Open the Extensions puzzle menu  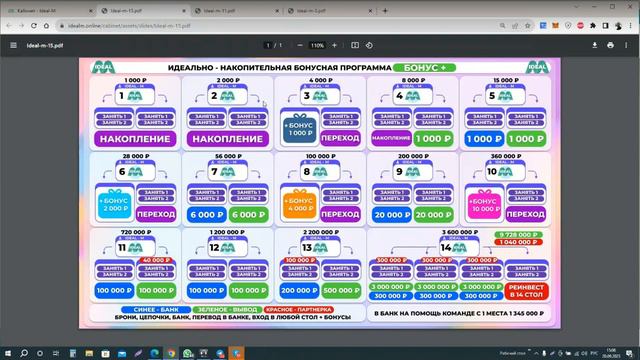click(x=593, y=26)
